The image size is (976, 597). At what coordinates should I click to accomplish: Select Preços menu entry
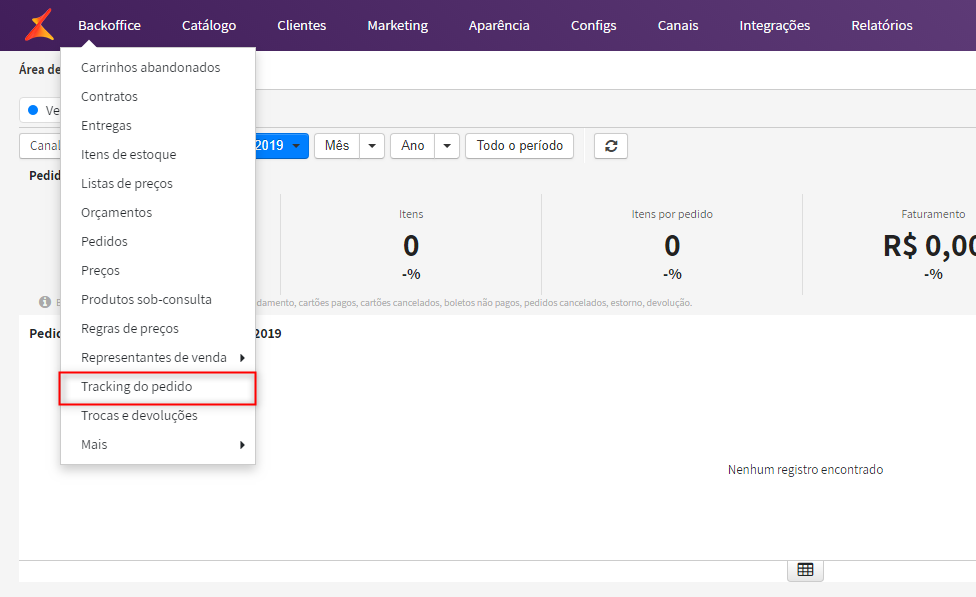point(157,270)
